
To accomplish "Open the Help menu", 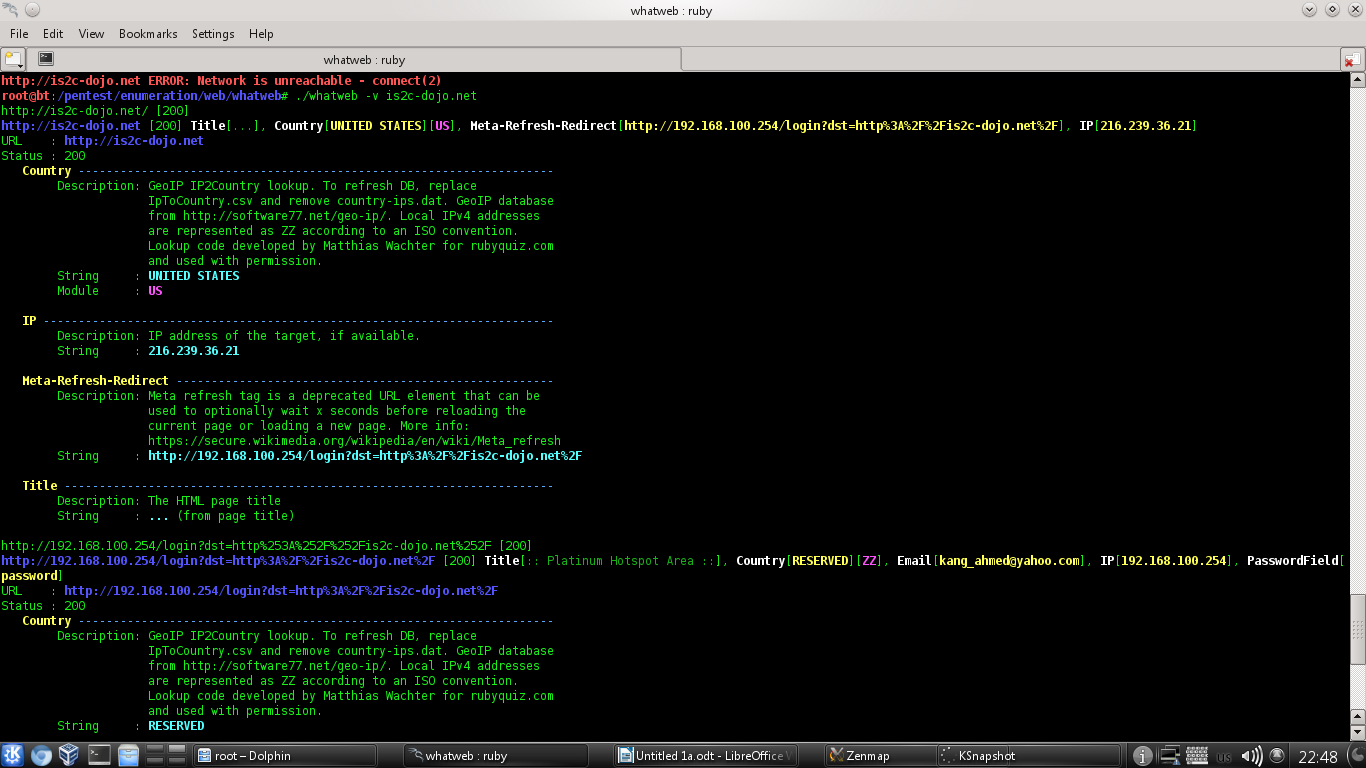I will tap(261, 33).
